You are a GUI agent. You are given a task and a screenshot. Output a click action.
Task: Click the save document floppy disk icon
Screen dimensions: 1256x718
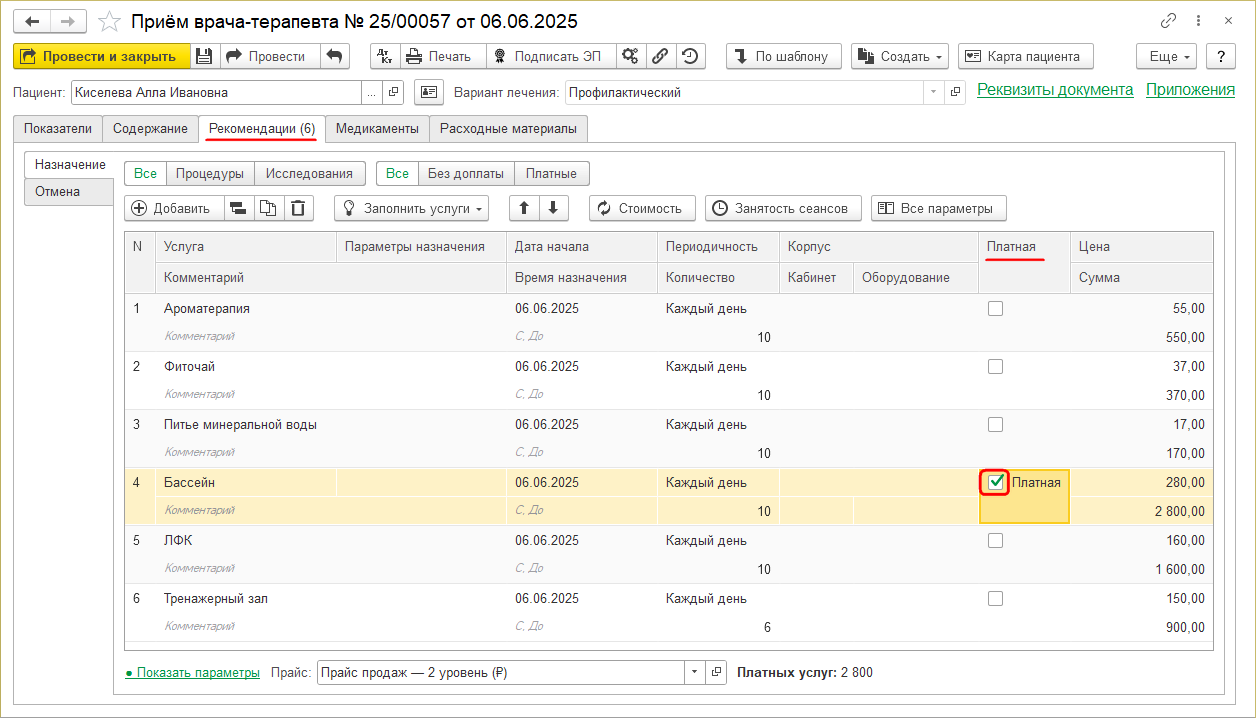coord(204,56)
